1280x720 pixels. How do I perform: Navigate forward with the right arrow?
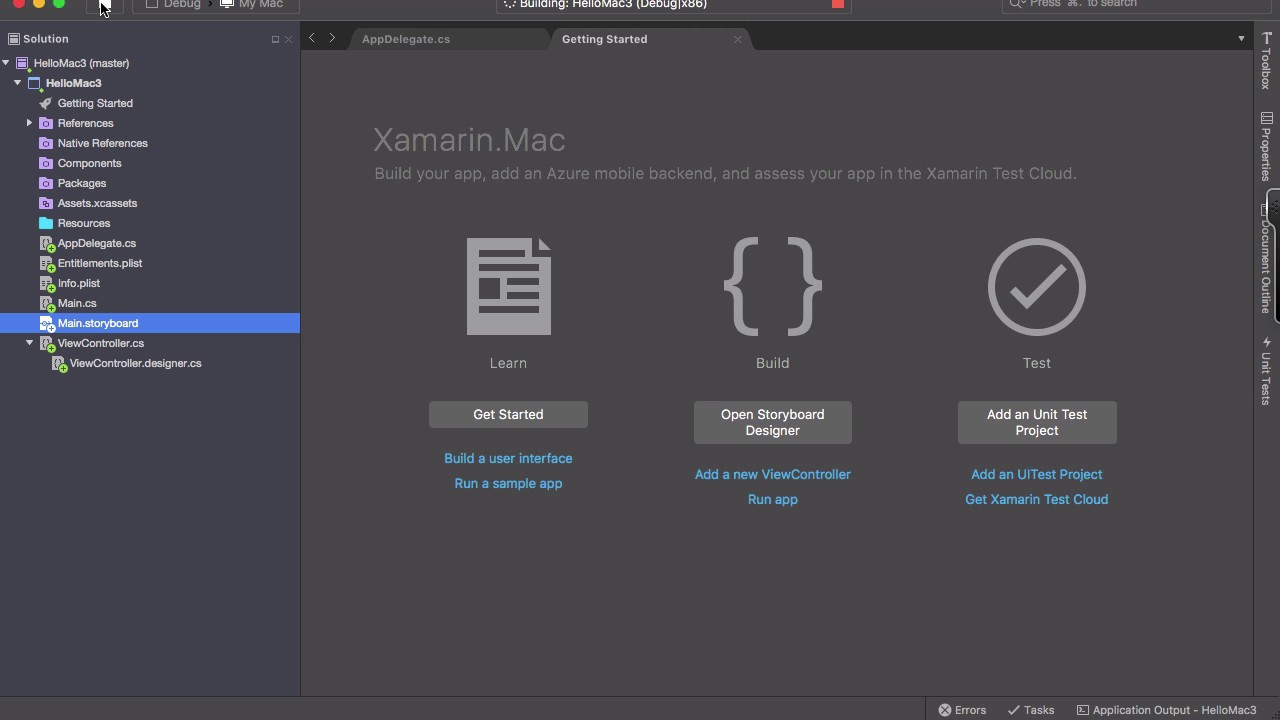(x=332, y=38)
